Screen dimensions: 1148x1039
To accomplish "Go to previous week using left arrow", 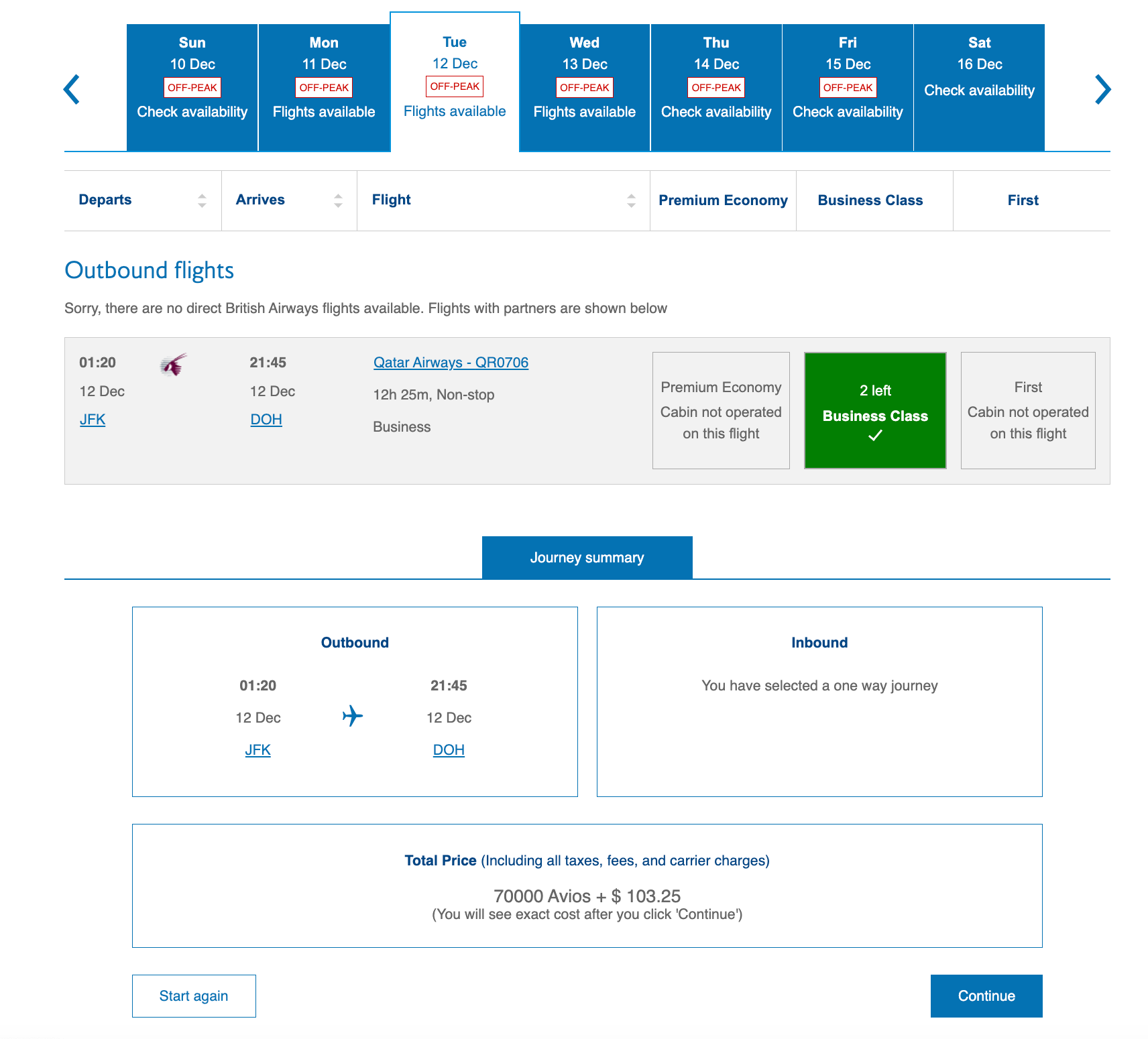I will (72, 89).
